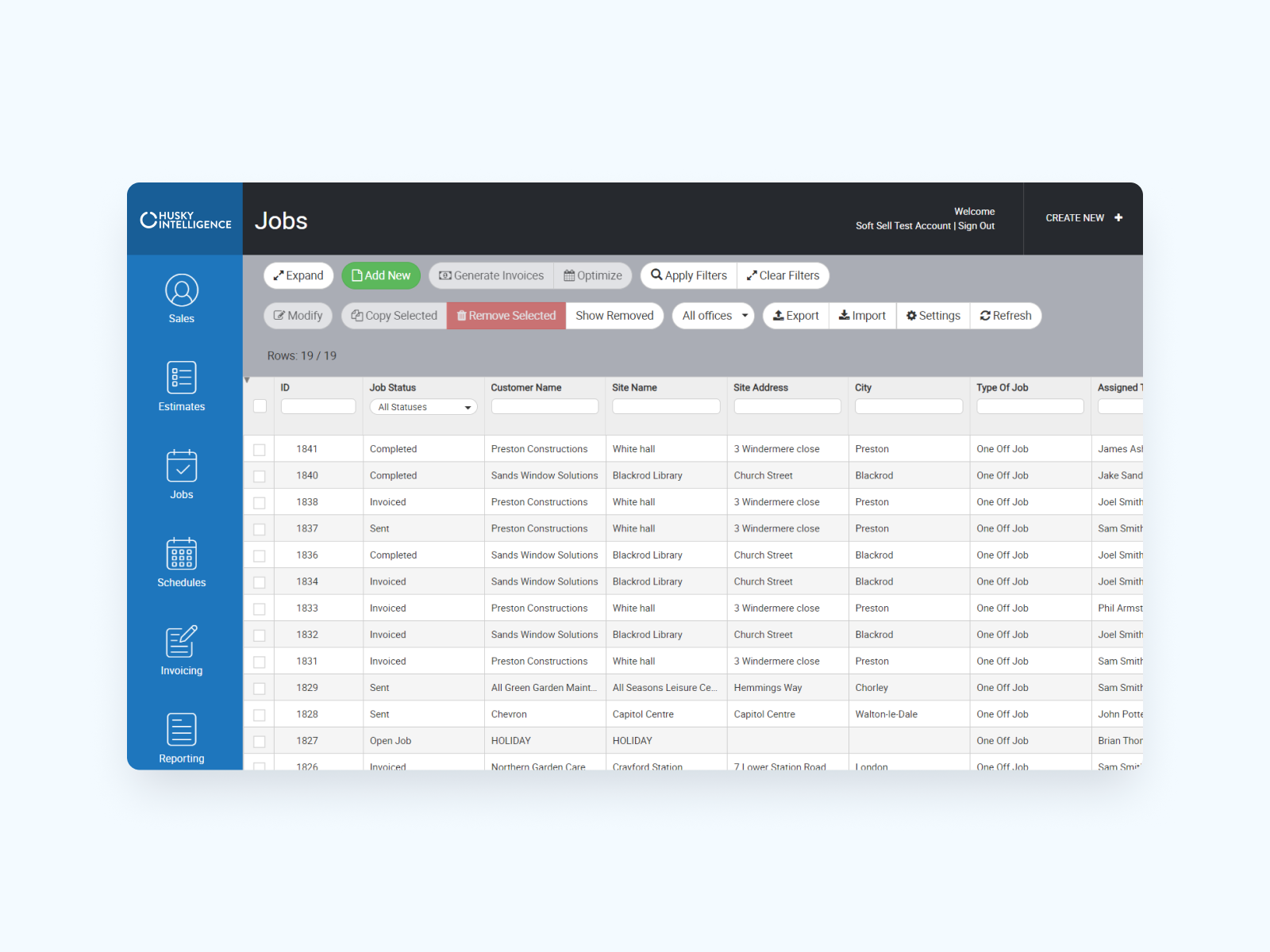Click inside the Customer Name filter field
This screenshot has width=1270, height=952.
pyautogui.click(x=545, y=406)
